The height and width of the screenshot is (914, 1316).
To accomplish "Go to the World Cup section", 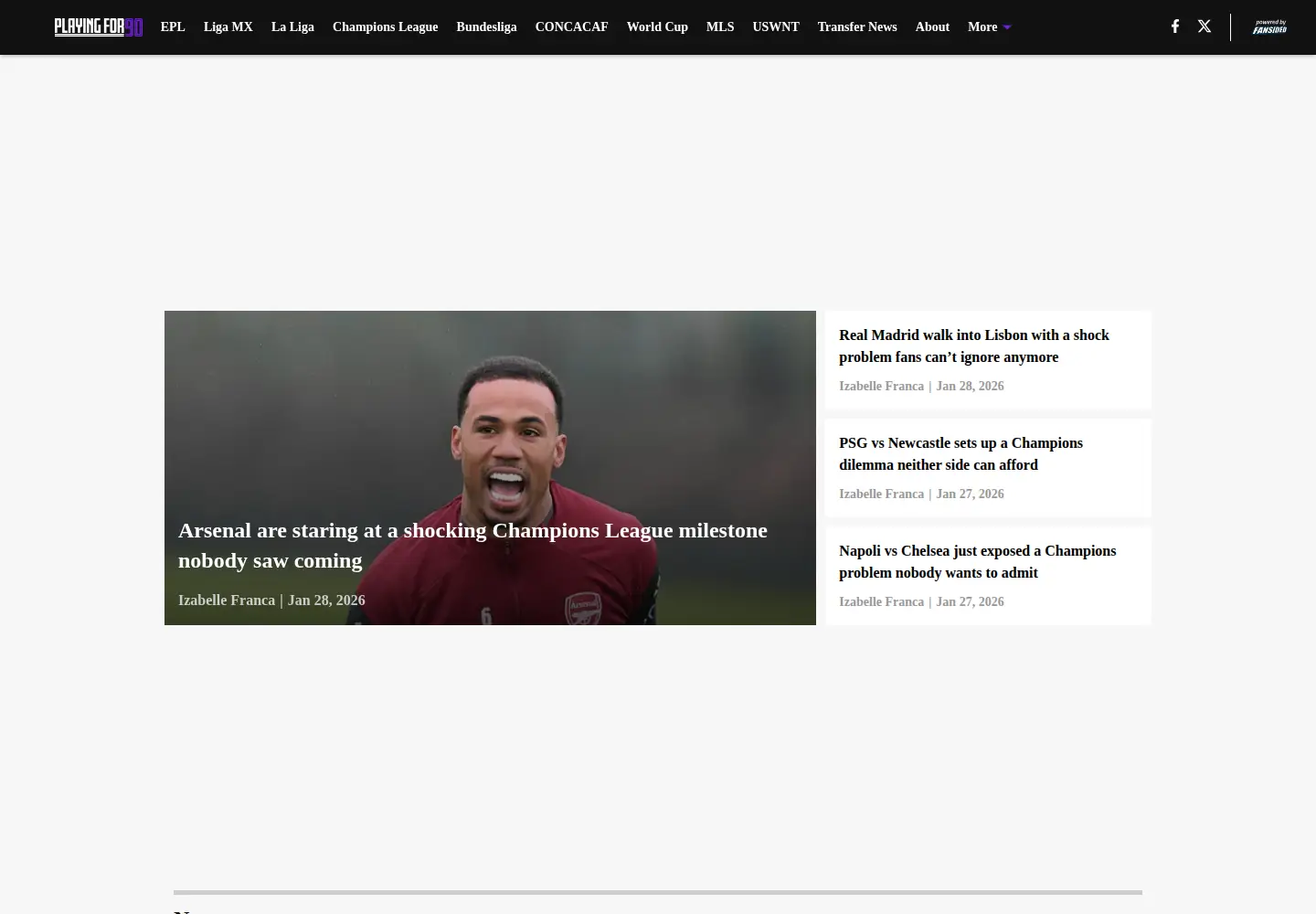I will point(657,27).
